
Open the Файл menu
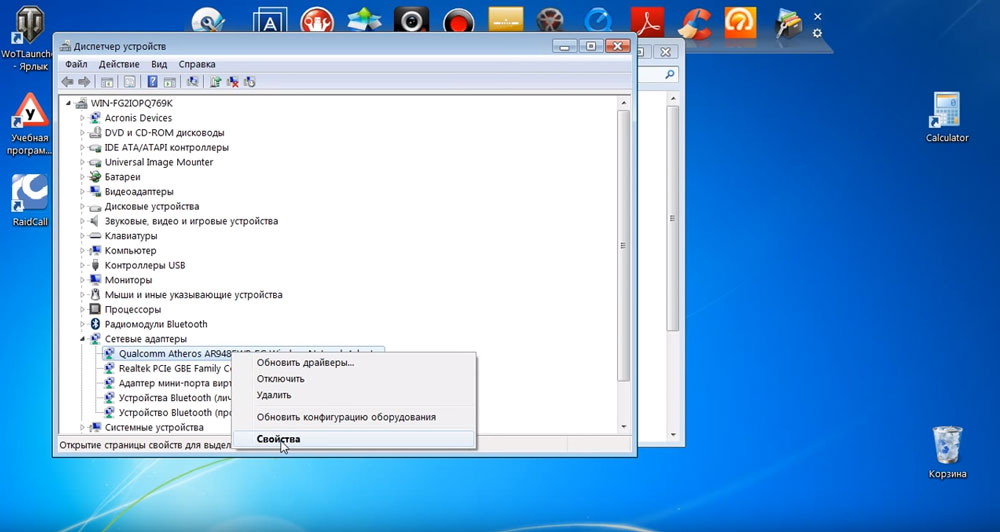(76, 64)
